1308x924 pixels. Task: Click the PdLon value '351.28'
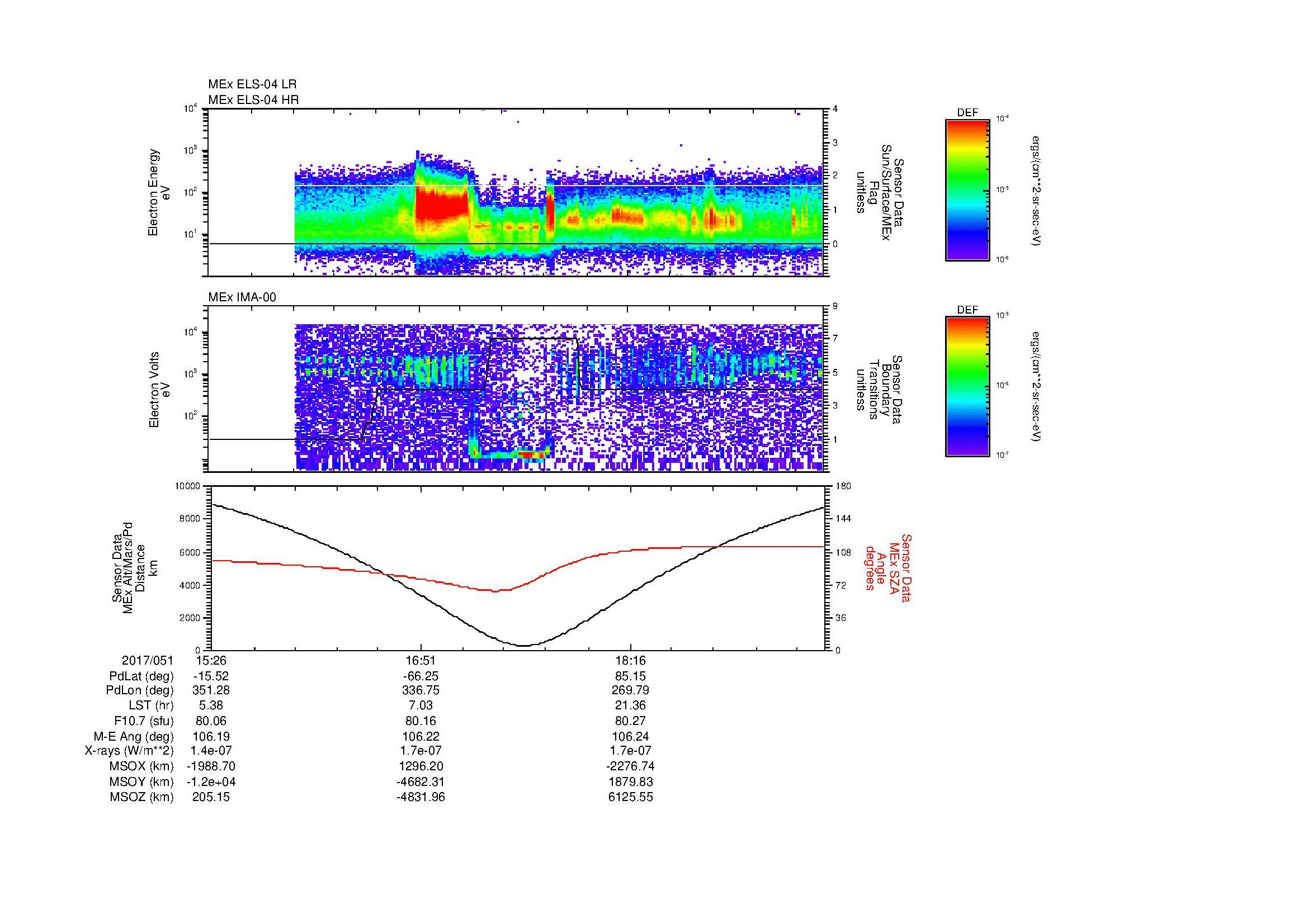(211, 690)
